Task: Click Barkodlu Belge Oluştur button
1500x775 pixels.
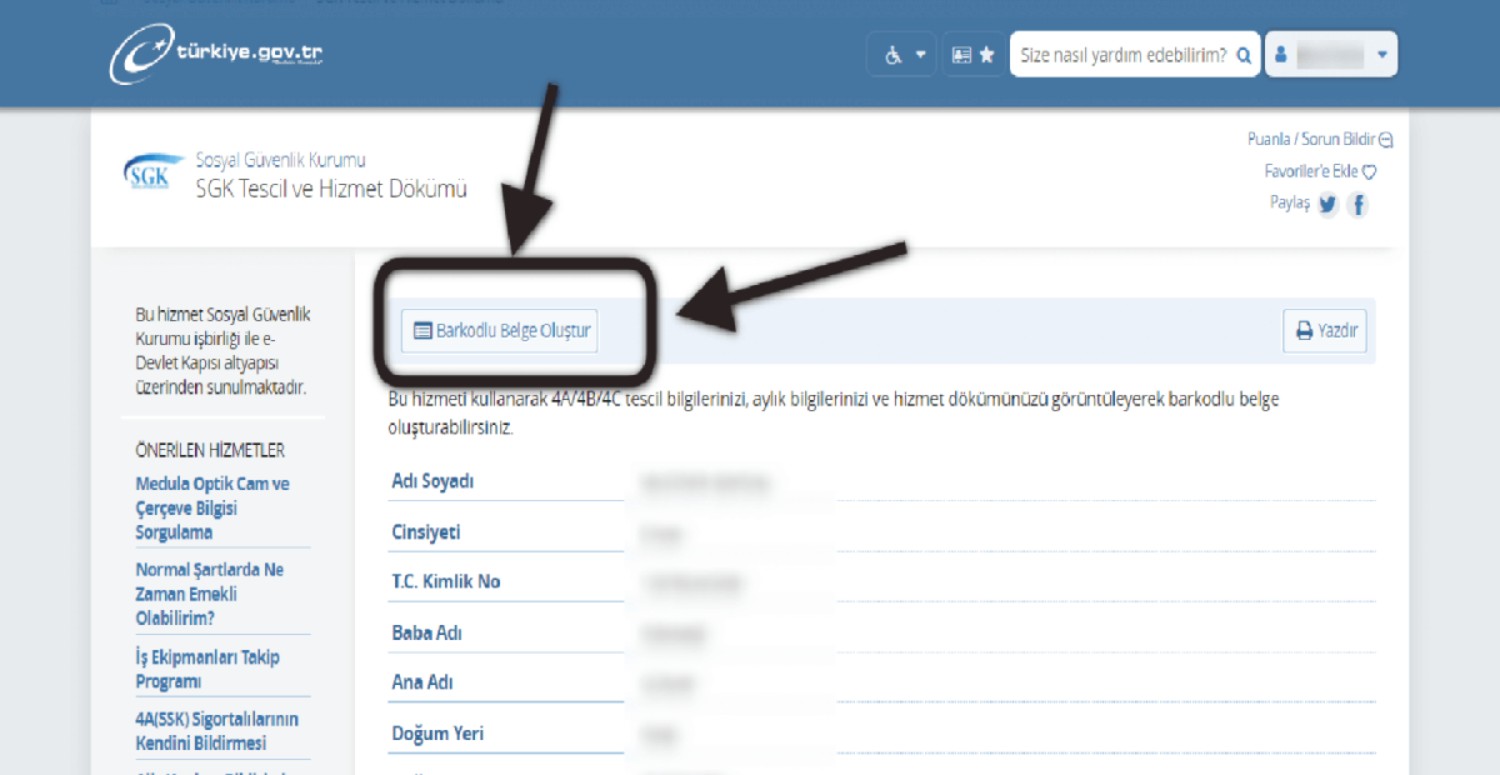Action: tap(499, 331)
